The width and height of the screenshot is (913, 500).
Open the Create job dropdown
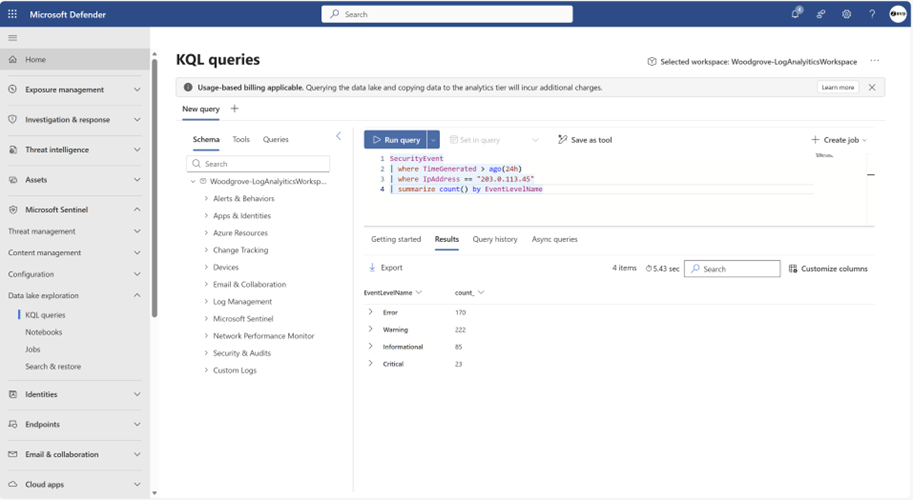coord(839,140)
